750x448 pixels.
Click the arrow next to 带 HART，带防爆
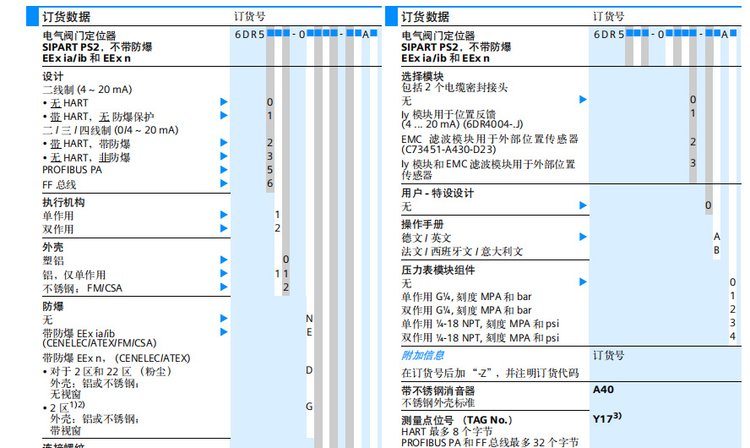(224, 143)
